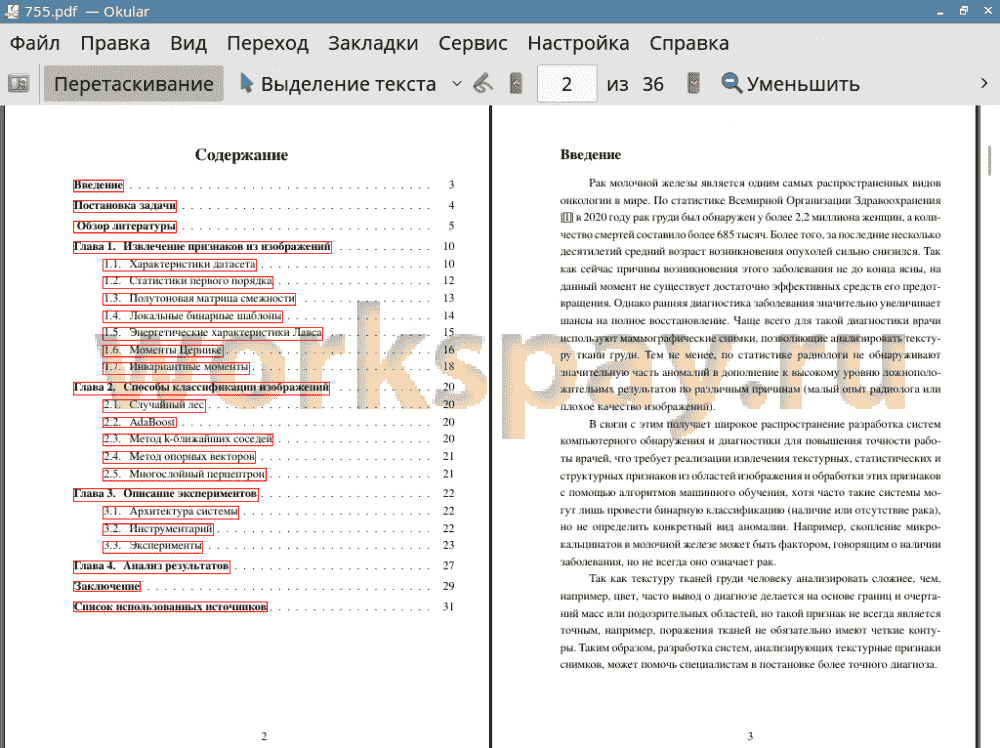The height and width of the screenshot is (748, 1000).
Task: Click the Содержание page heading
Action: [x=241, y=155]
